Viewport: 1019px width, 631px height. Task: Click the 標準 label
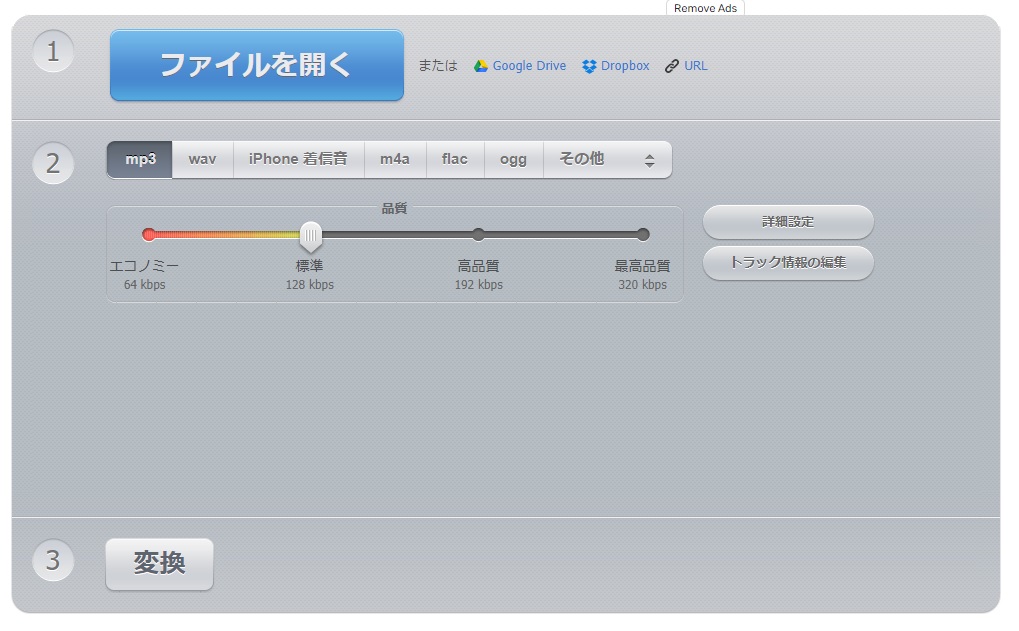[309, 266]
